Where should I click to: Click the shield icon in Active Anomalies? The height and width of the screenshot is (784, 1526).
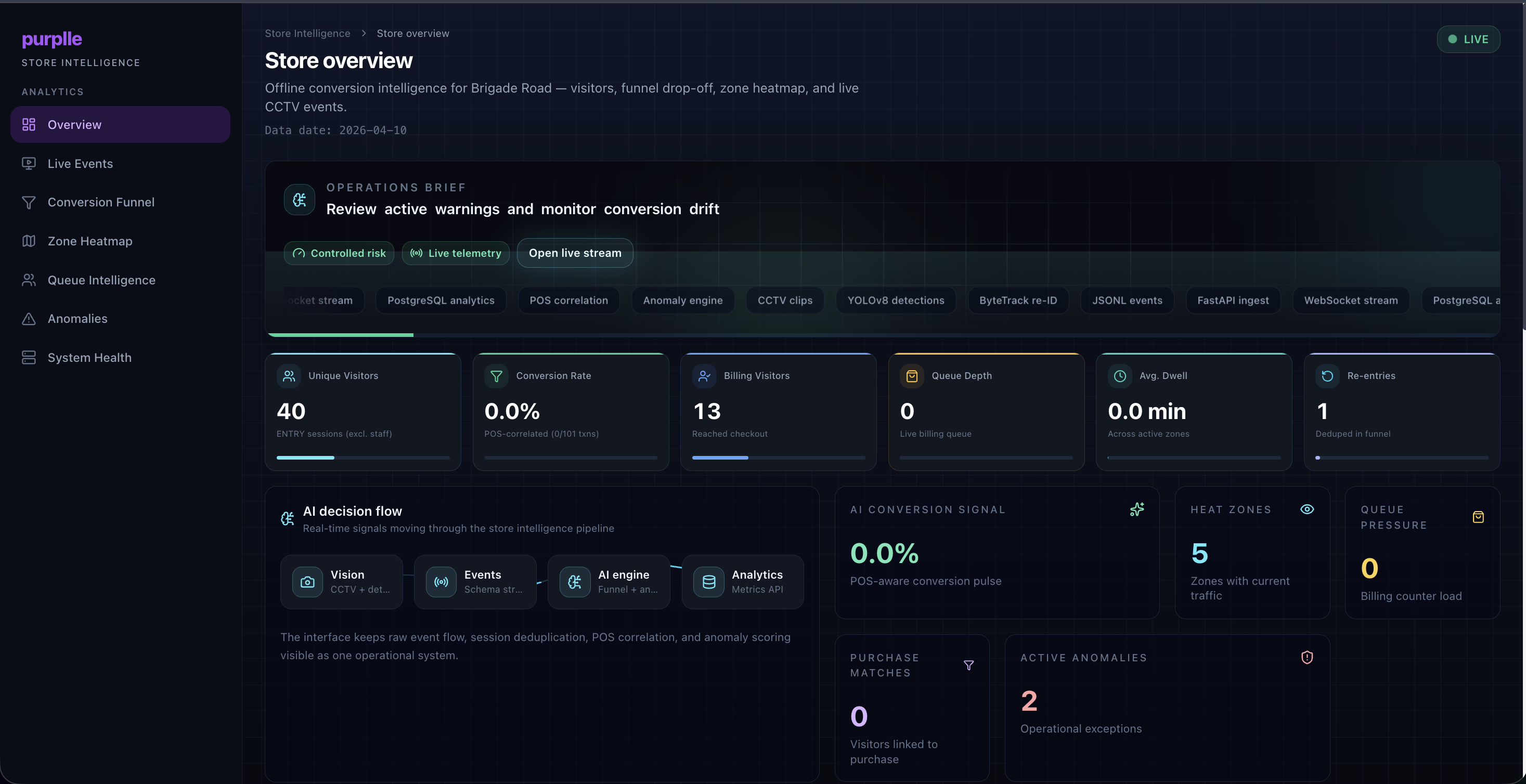pyautogui.click(x=1307, y=657)
